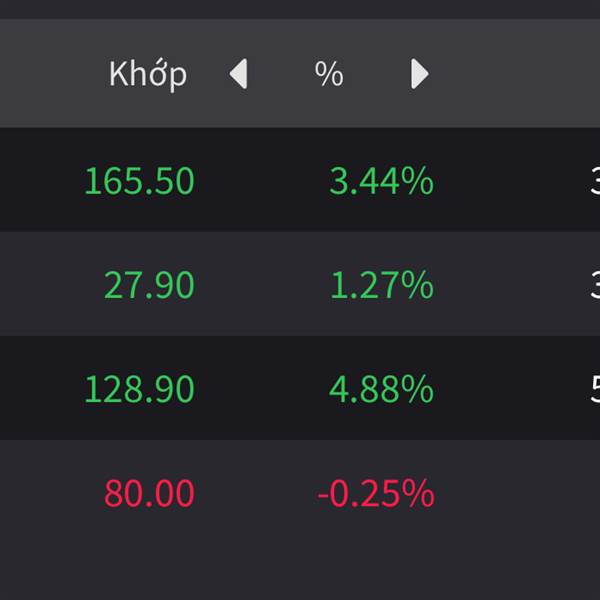Select the 1.27% percent cell
This screenshot has width=600, height=600.
tap(381, 285)
